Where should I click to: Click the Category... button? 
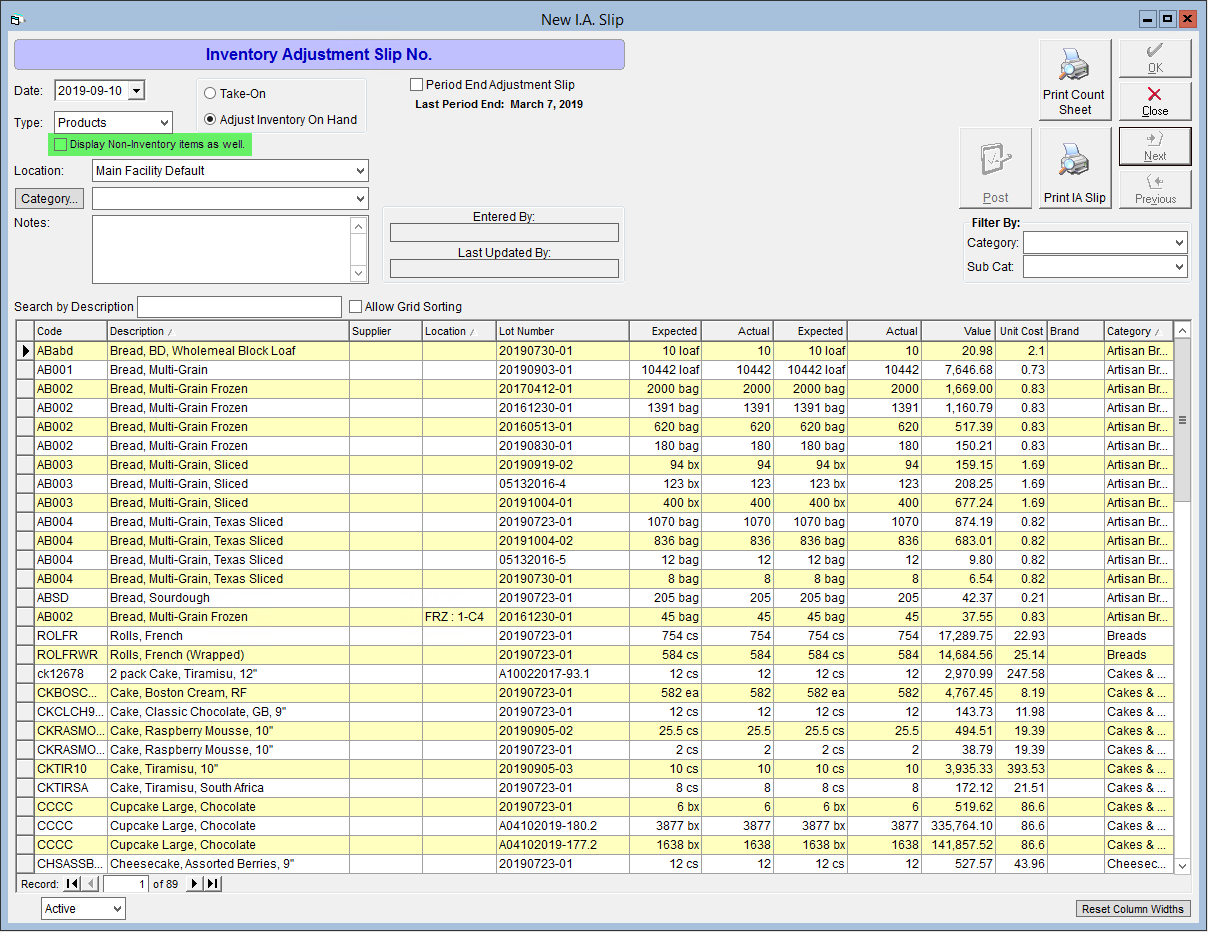point(50,199)
